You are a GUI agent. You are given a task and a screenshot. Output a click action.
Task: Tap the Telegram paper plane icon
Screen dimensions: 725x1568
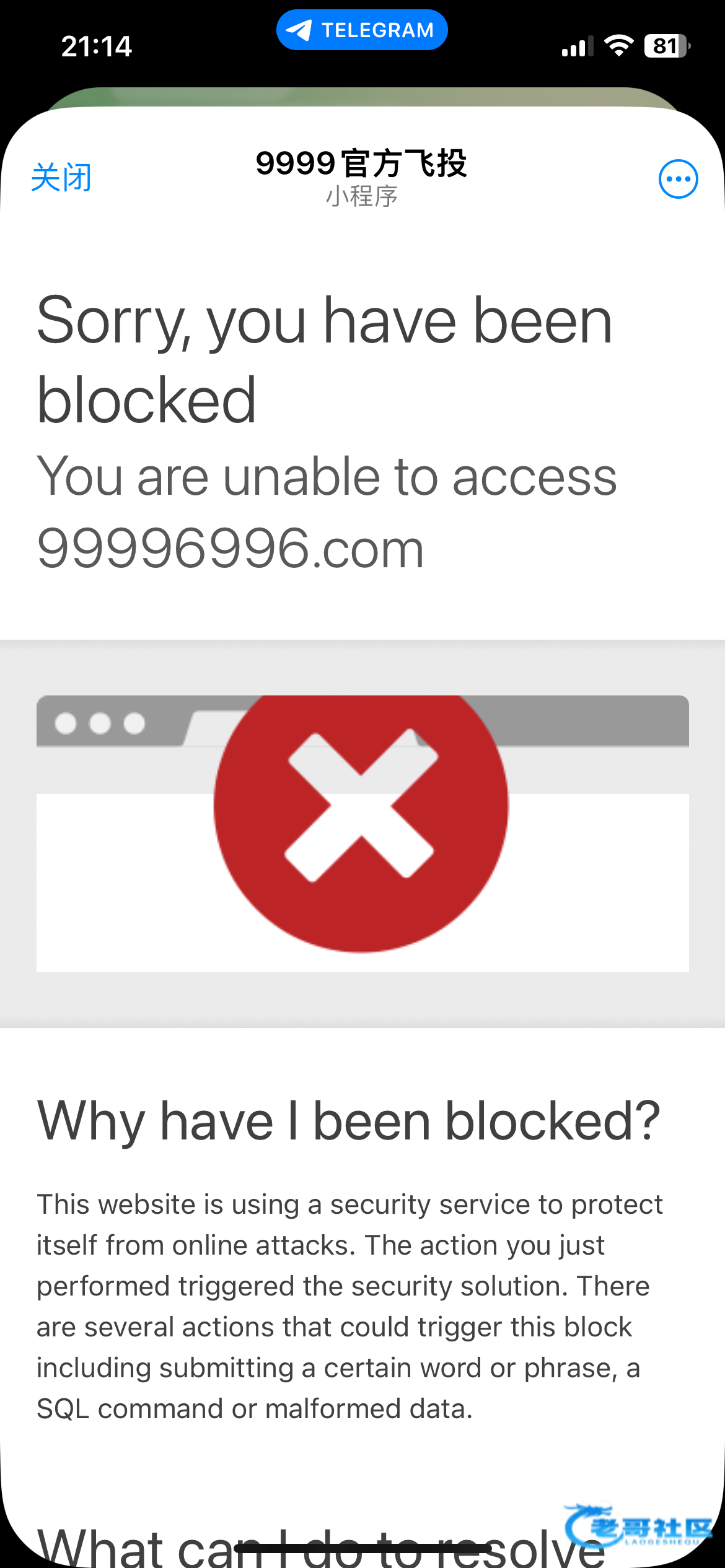(x=299, y=30)
